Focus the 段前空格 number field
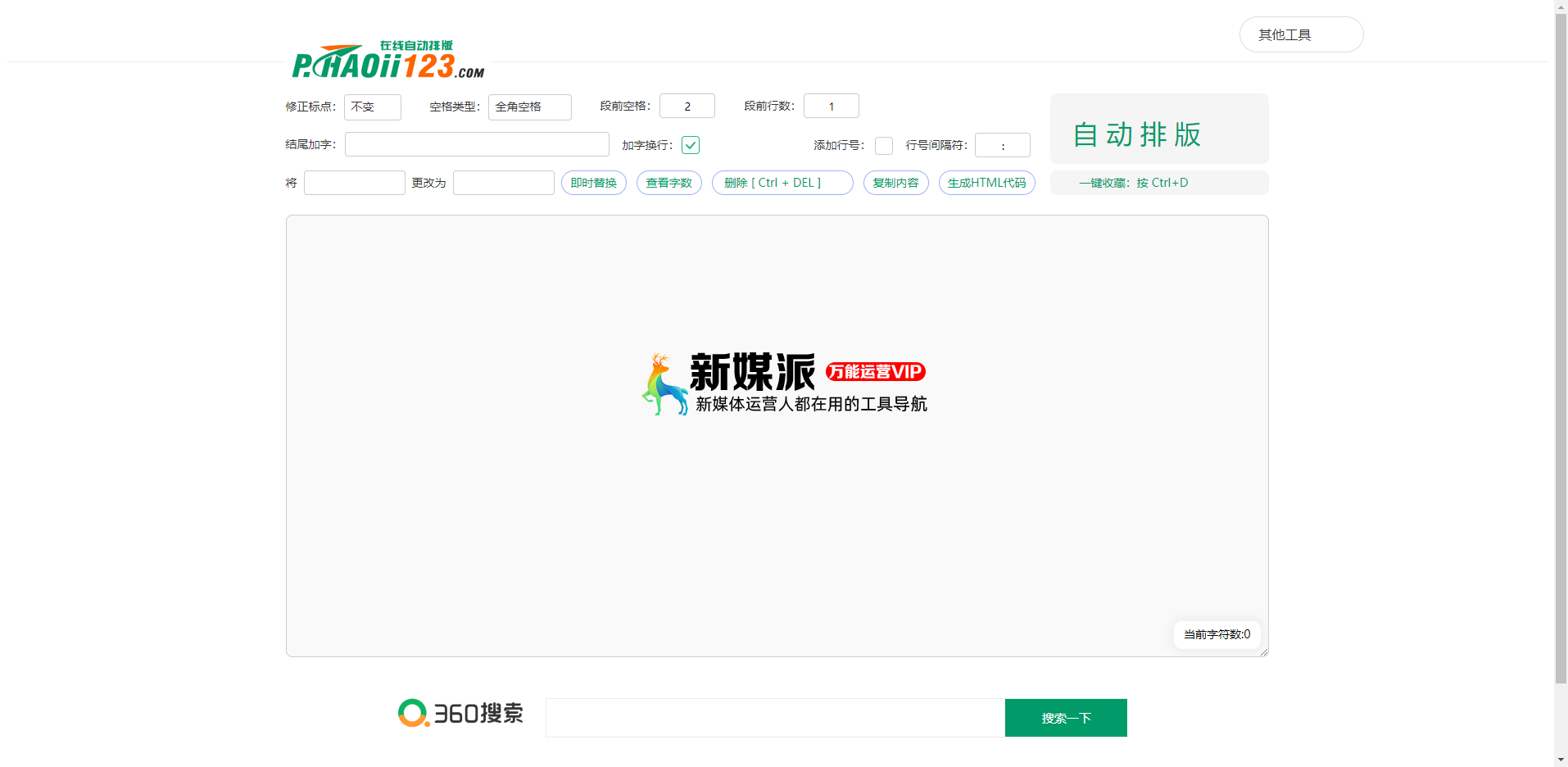 pos(687,106)
